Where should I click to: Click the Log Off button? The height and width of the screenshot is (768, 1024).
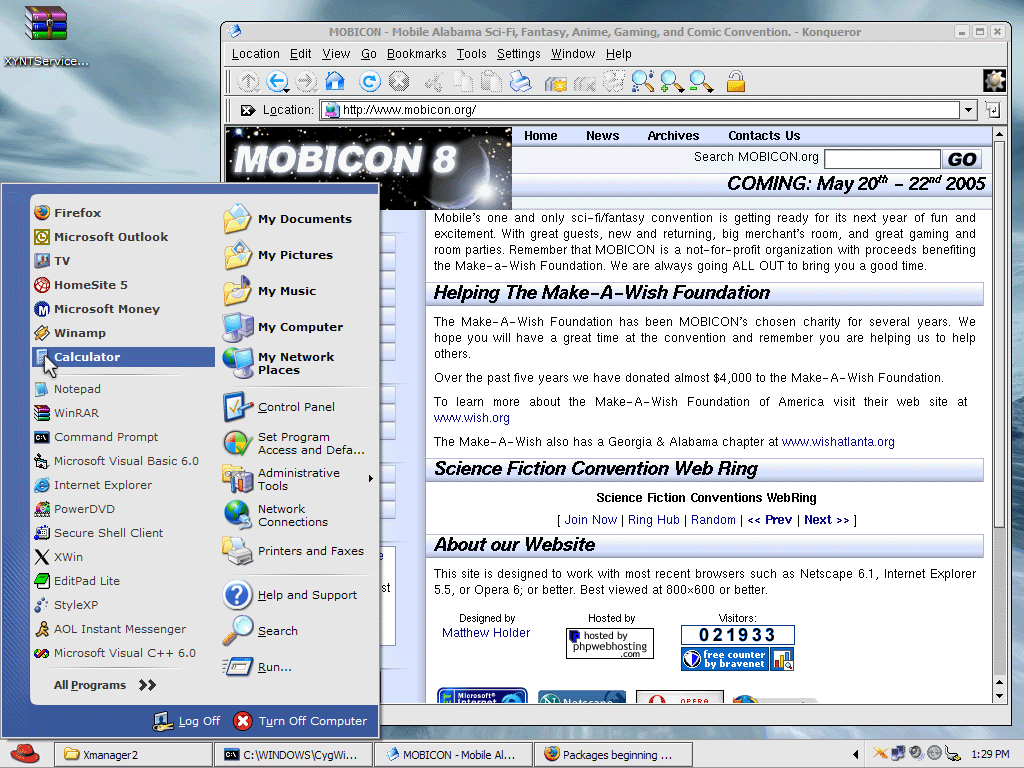click(187, 721)
